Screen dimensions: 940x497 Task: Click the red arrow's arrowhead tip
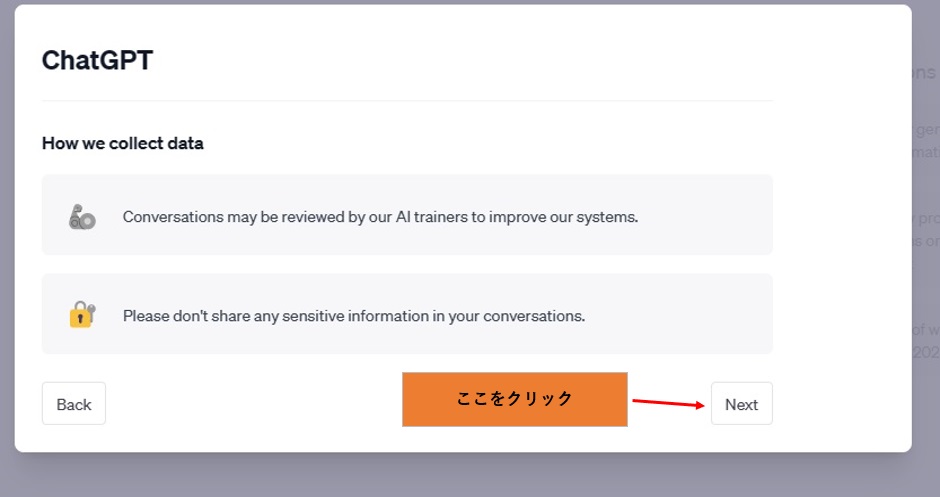pyautogui.click(x=702, y=405)
